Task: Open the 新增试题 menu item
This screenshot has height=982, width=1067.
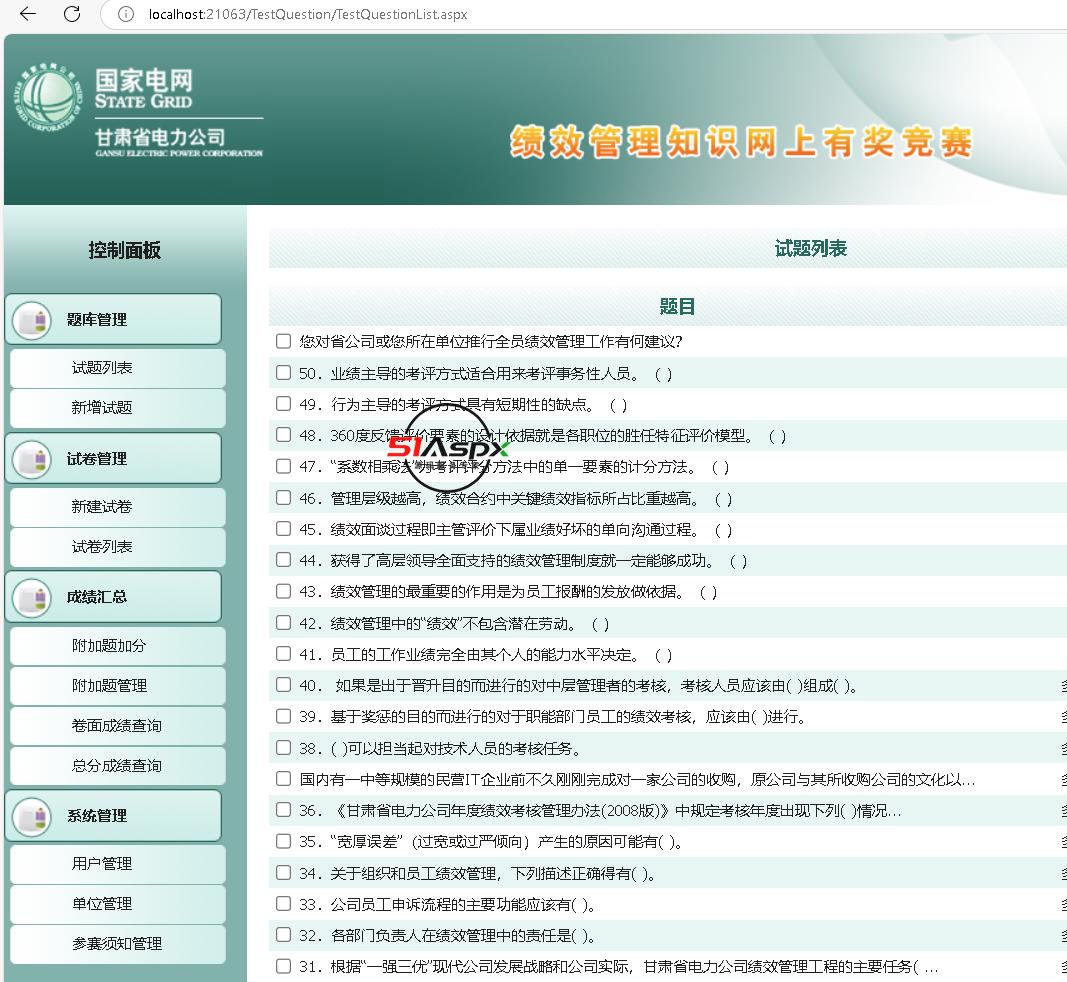Action: tap(117, 408)
